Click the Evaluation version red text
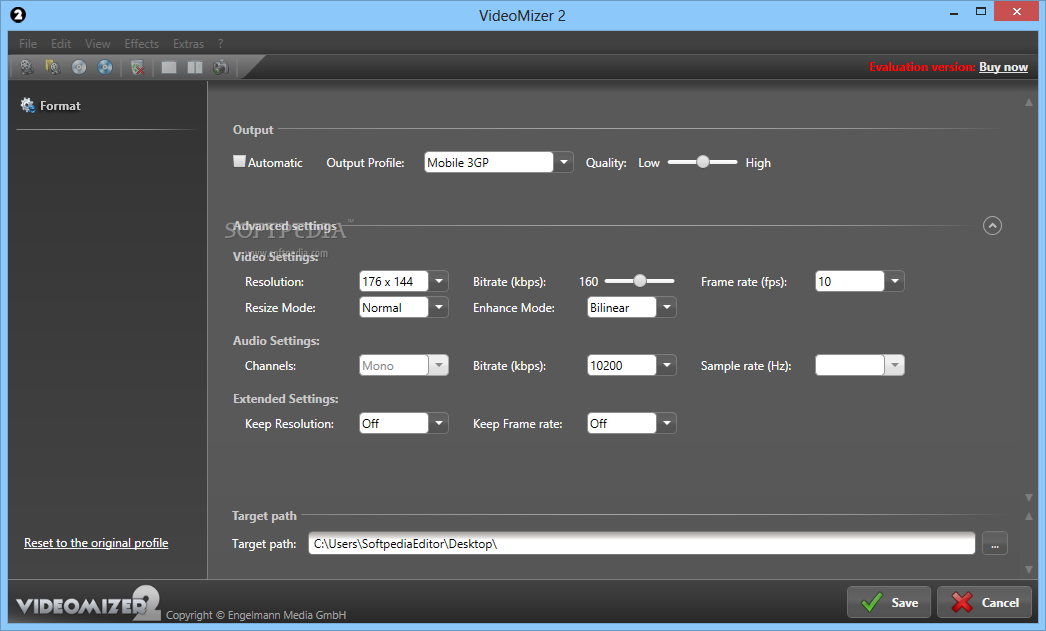 tap(922, 67)
